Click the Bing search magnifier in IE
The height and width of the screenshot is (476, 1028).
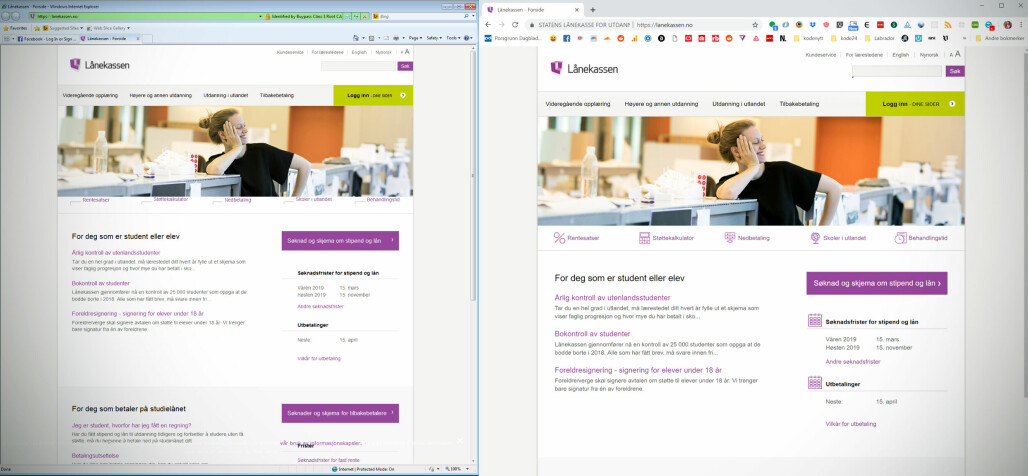pyautogui.click(x=466, y=16)
